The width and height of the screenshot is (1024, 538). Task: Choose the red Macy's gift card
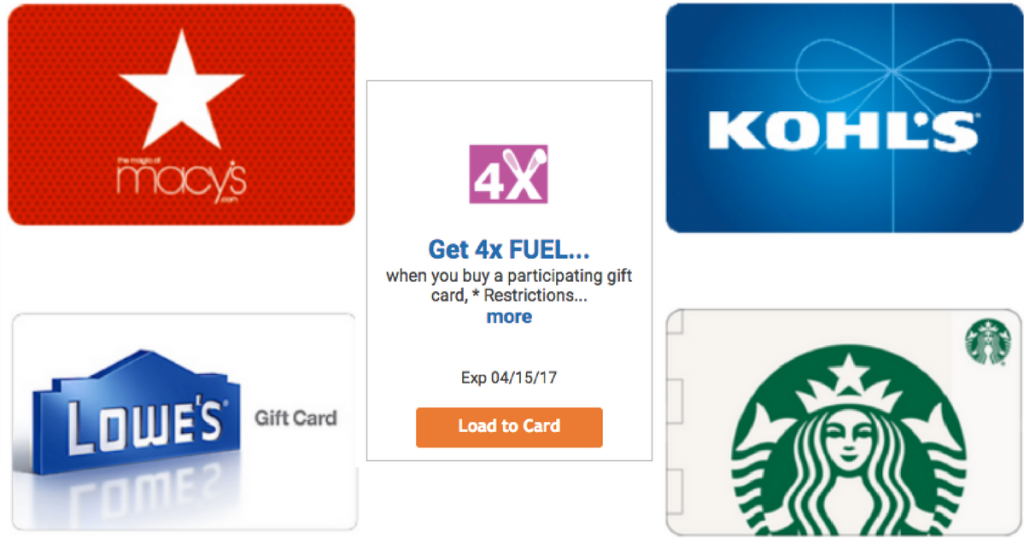tap(182, 115)
